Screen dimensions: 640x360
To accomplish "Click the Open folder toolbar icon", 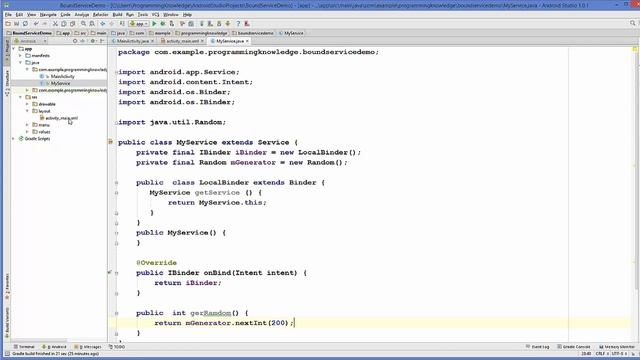I will (x=8, y=24).
